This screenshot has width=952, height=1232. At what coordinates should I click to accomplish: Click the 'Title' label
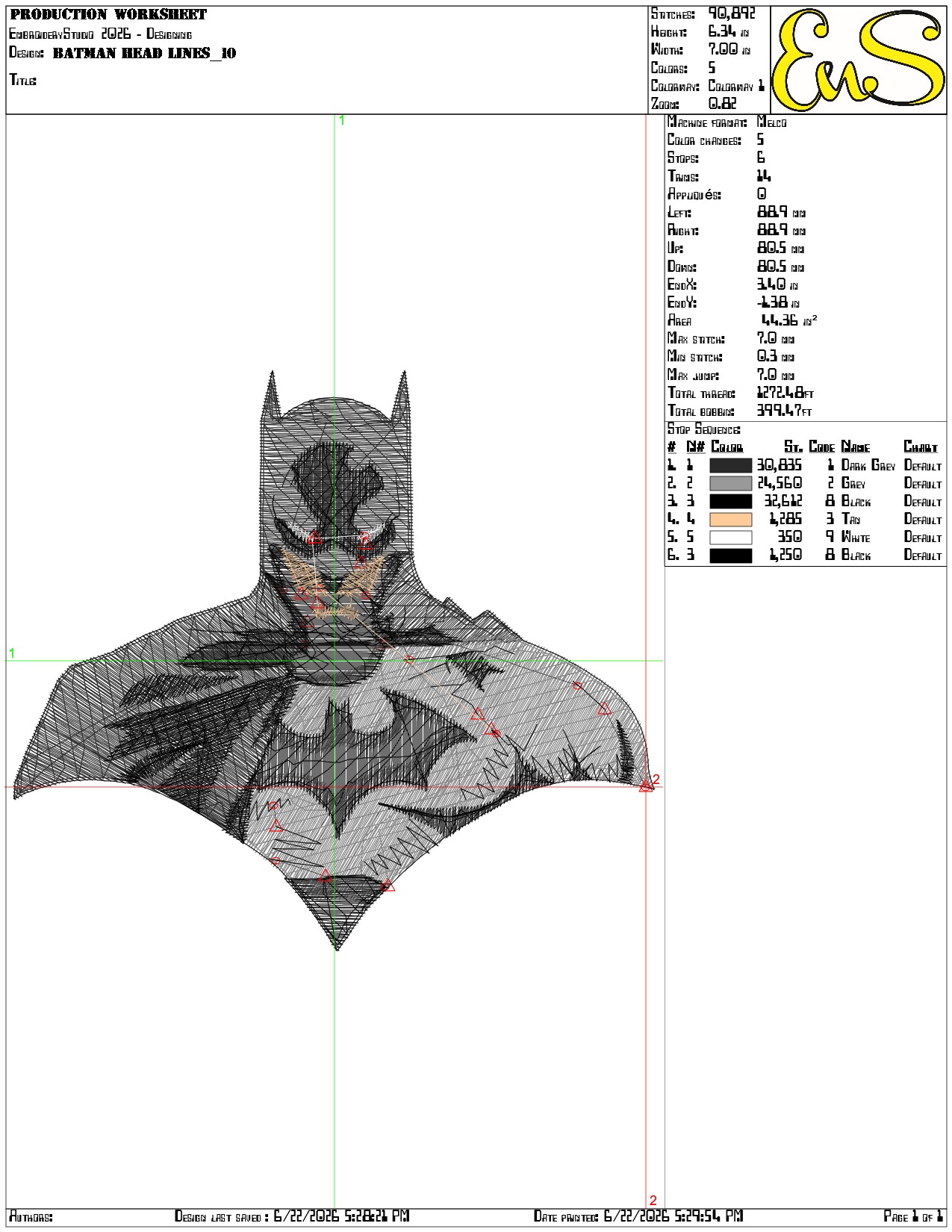[22, 80]
